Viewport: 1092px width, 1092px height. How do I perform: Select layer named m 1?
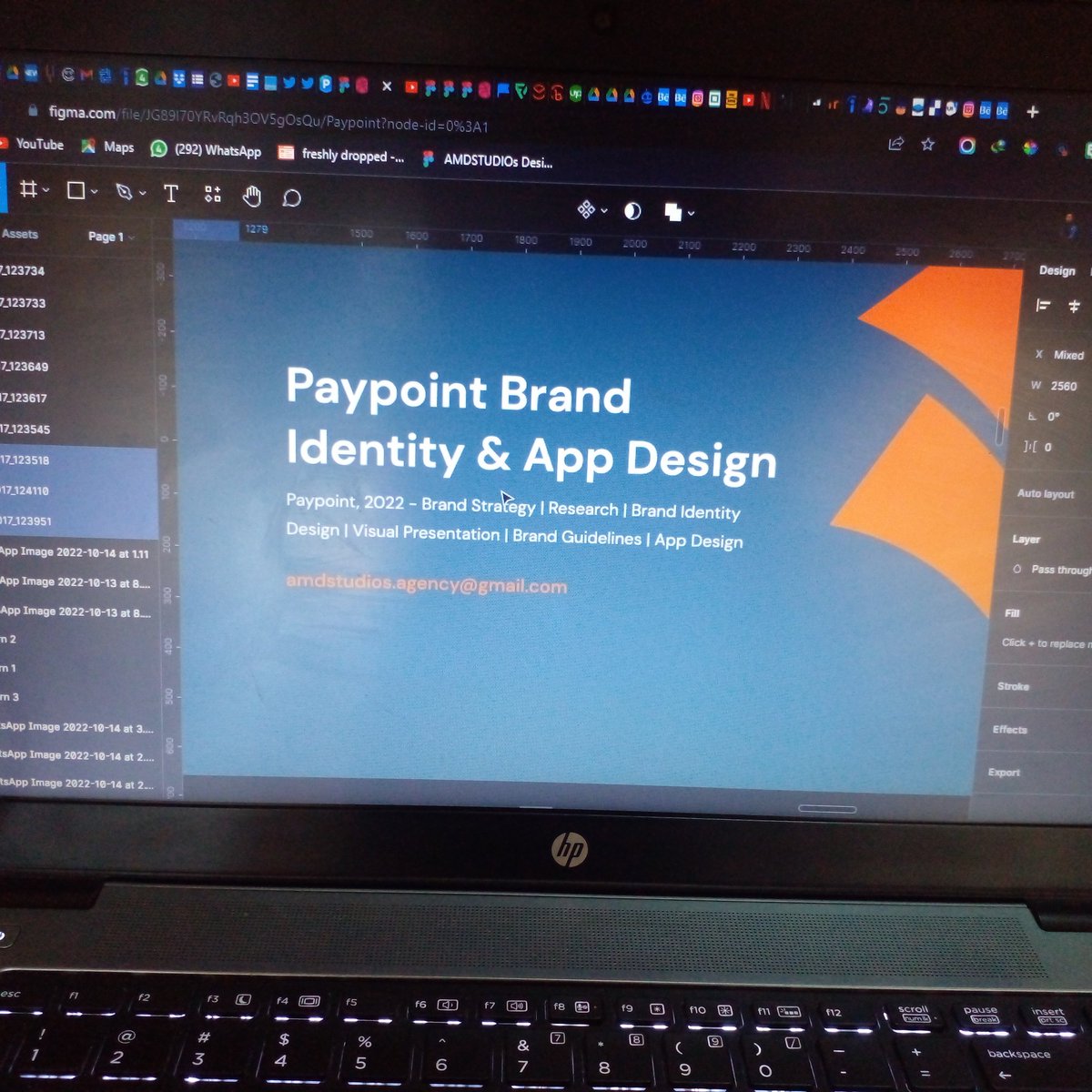pyautogui.click(x=78, y=668)
